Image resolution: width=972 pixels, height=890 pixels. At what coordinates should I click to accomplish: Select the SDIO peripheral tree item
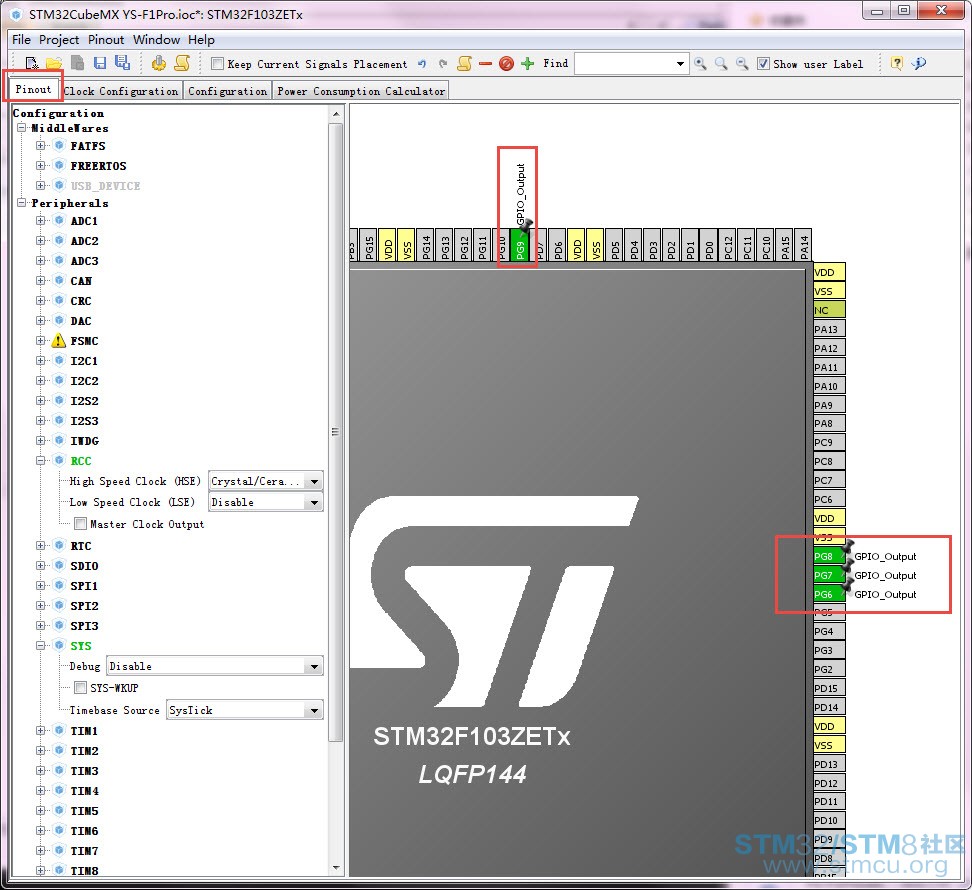84,566
